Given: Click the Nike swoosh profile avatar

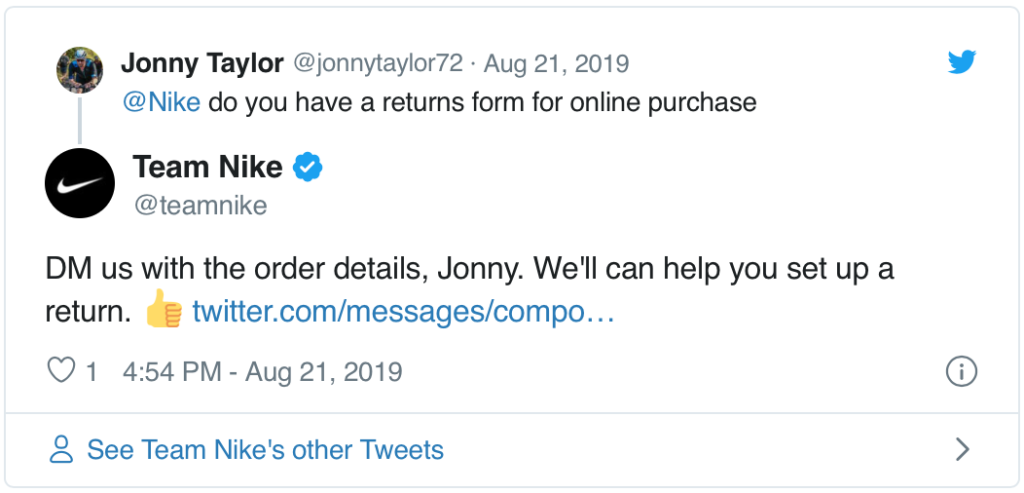Looking at the screenshot, I should tap(80, 184).
